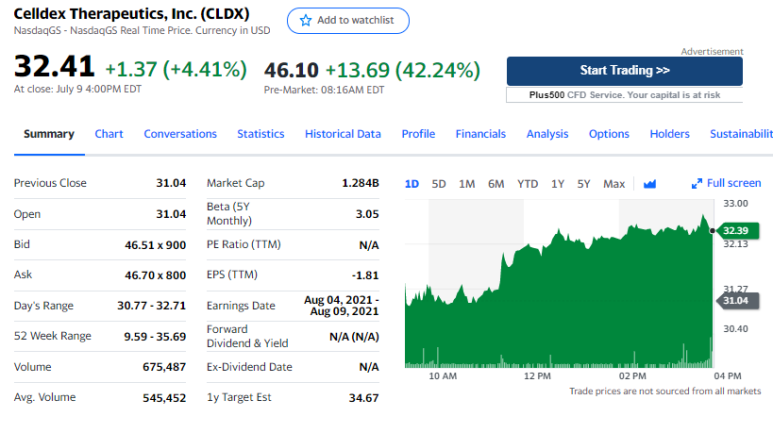
Task: Switch chart to 6M range
Action: (x=496, y=184)
